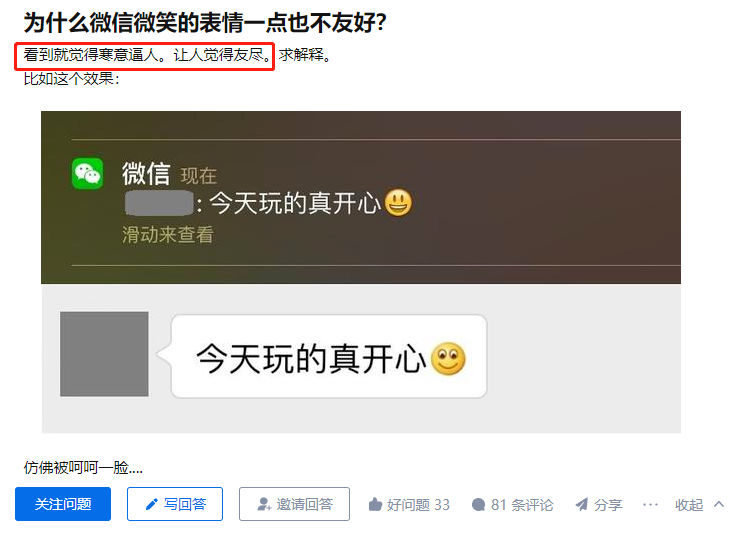Click the paper plane share icon
Viewport: 737px width, 533px height.
582,504
